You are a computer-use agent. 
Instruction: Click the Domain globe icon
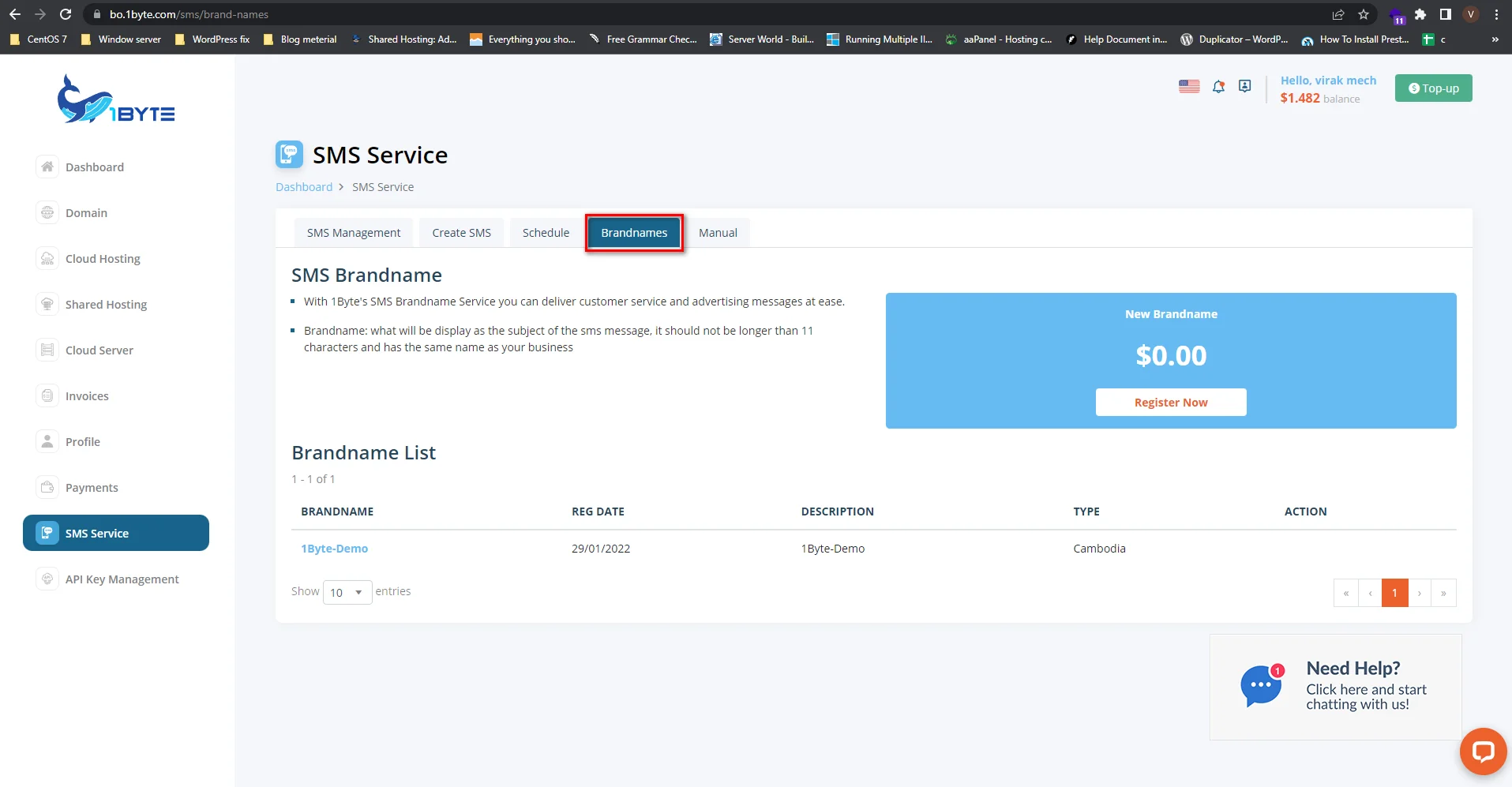[47, 212]
